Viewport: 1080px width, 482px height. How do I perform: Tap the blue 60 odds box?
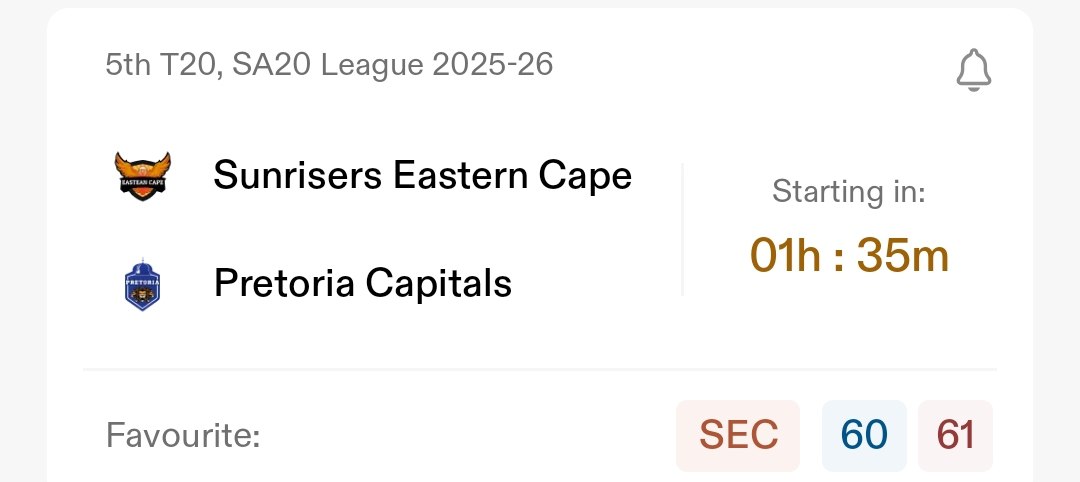(x=864, y=435)
